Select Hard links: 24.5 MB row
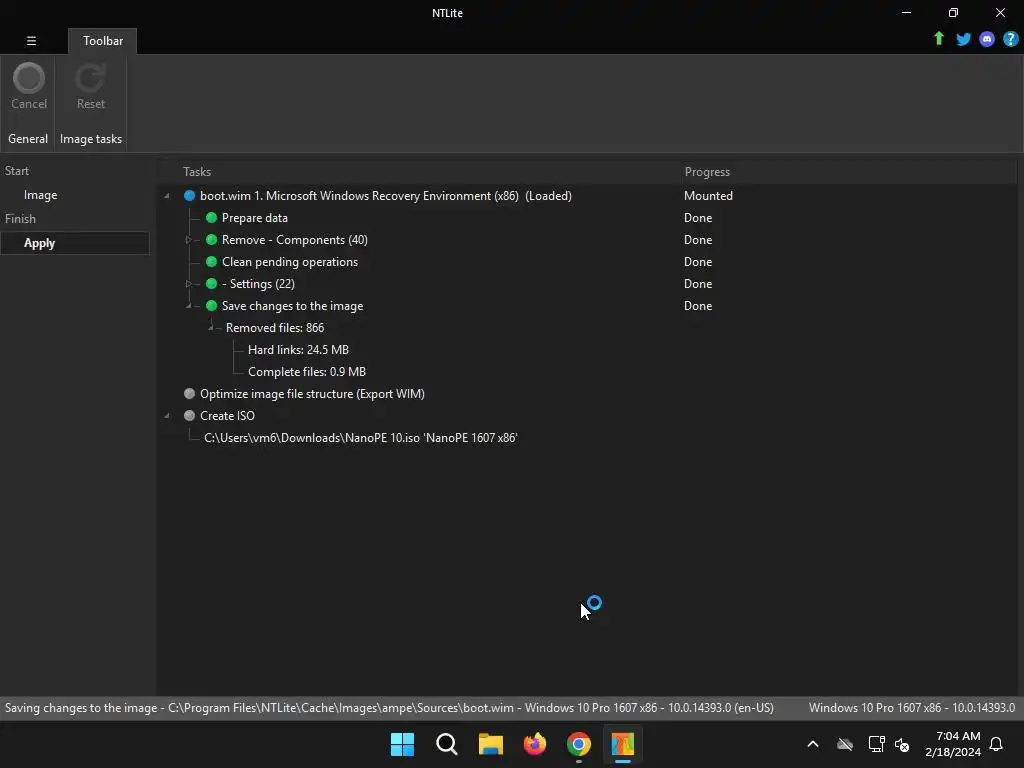The image size is (1024, 768). point(298,350)
